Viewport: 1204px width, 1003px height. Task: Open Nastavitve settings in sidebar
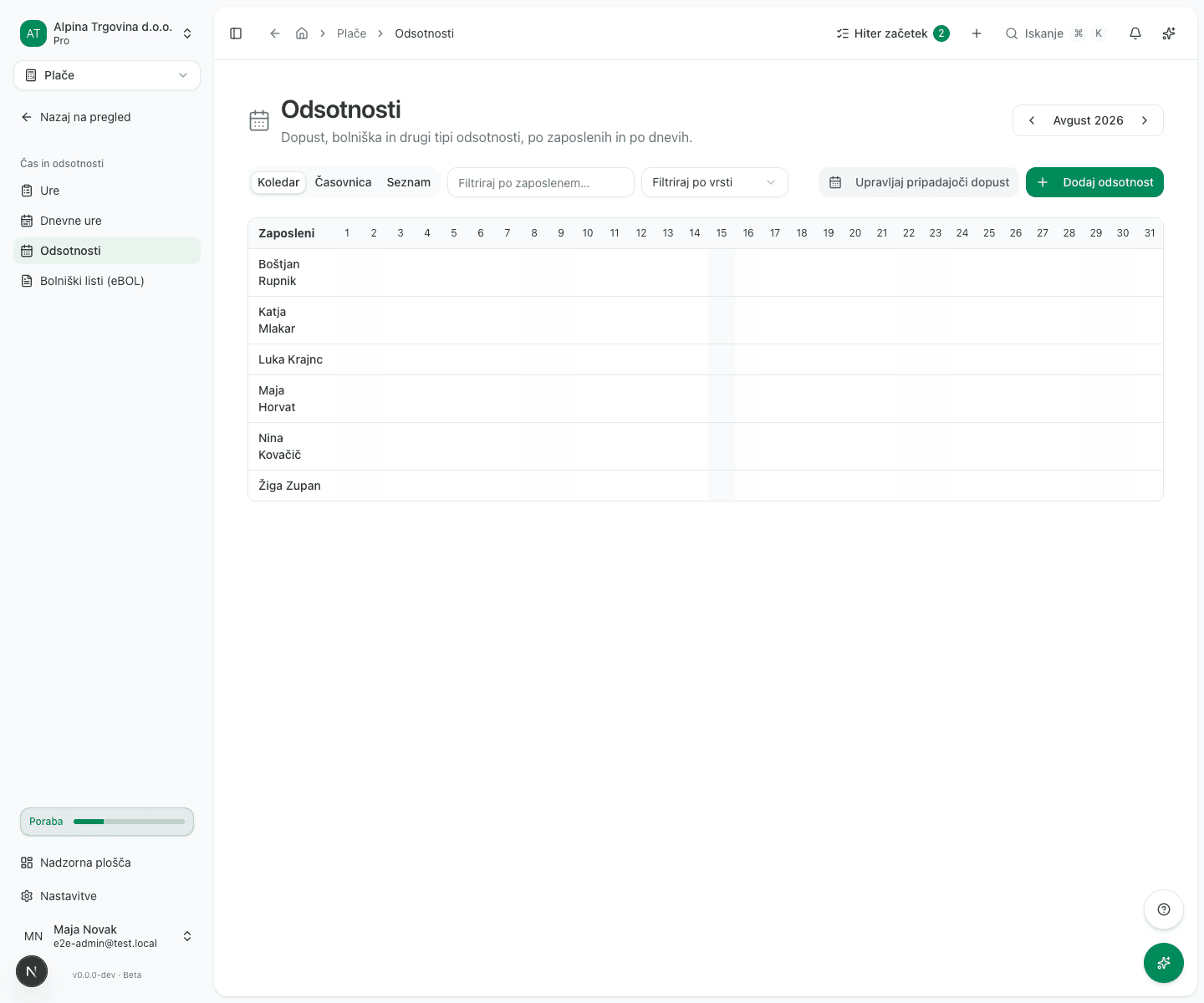tap(107, 896)
